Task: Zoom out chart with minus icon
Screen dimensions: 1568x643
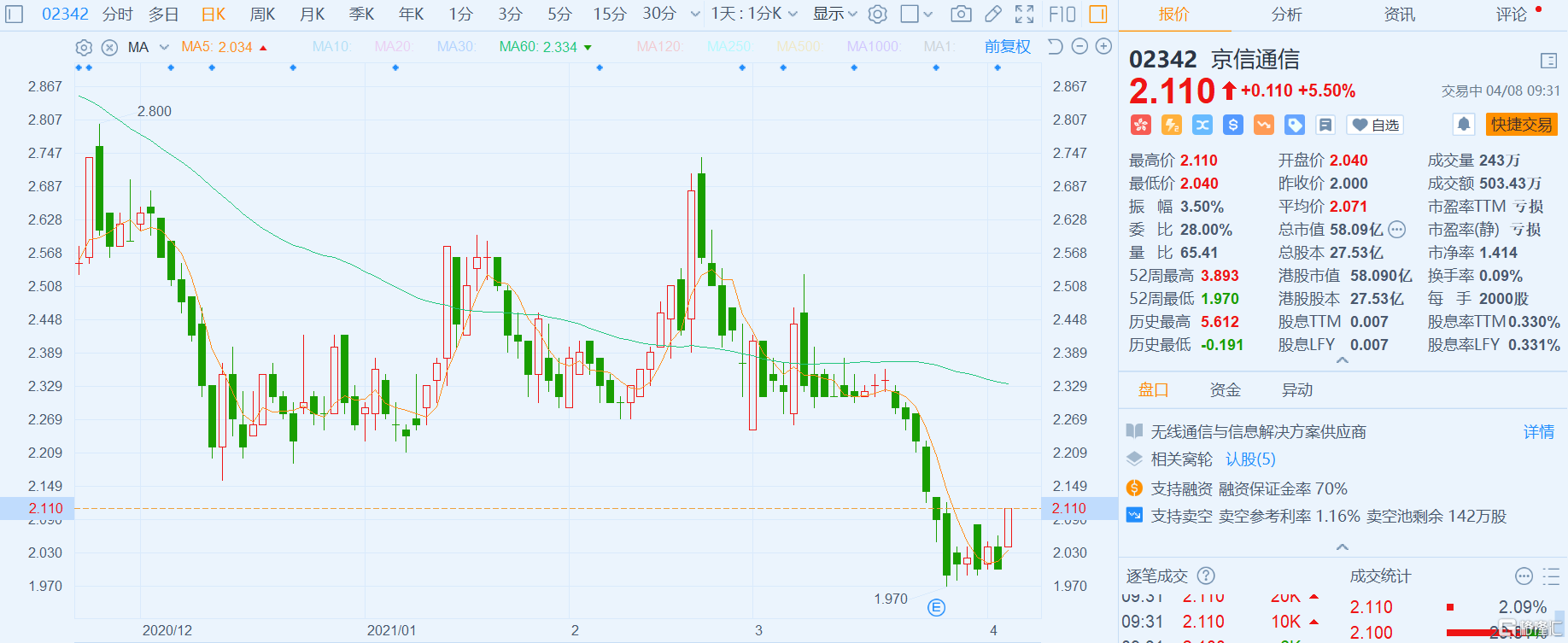Action: coord(1079,46)
